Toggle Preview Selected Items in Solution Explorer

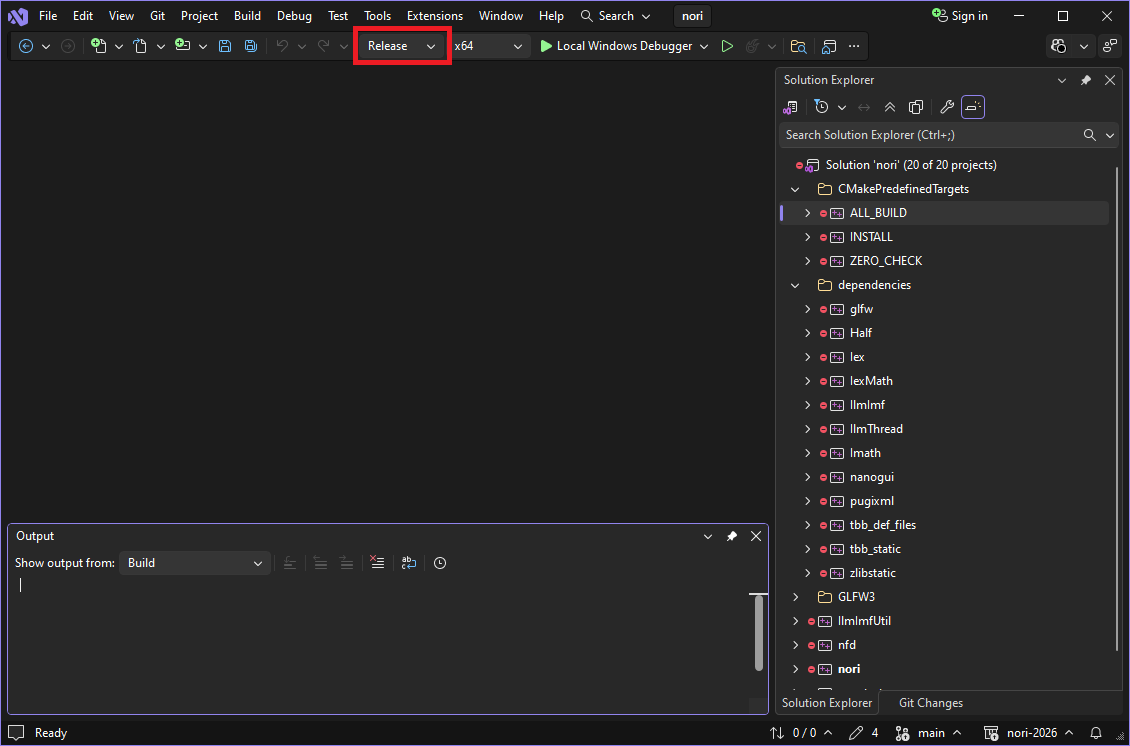(973, 107)
